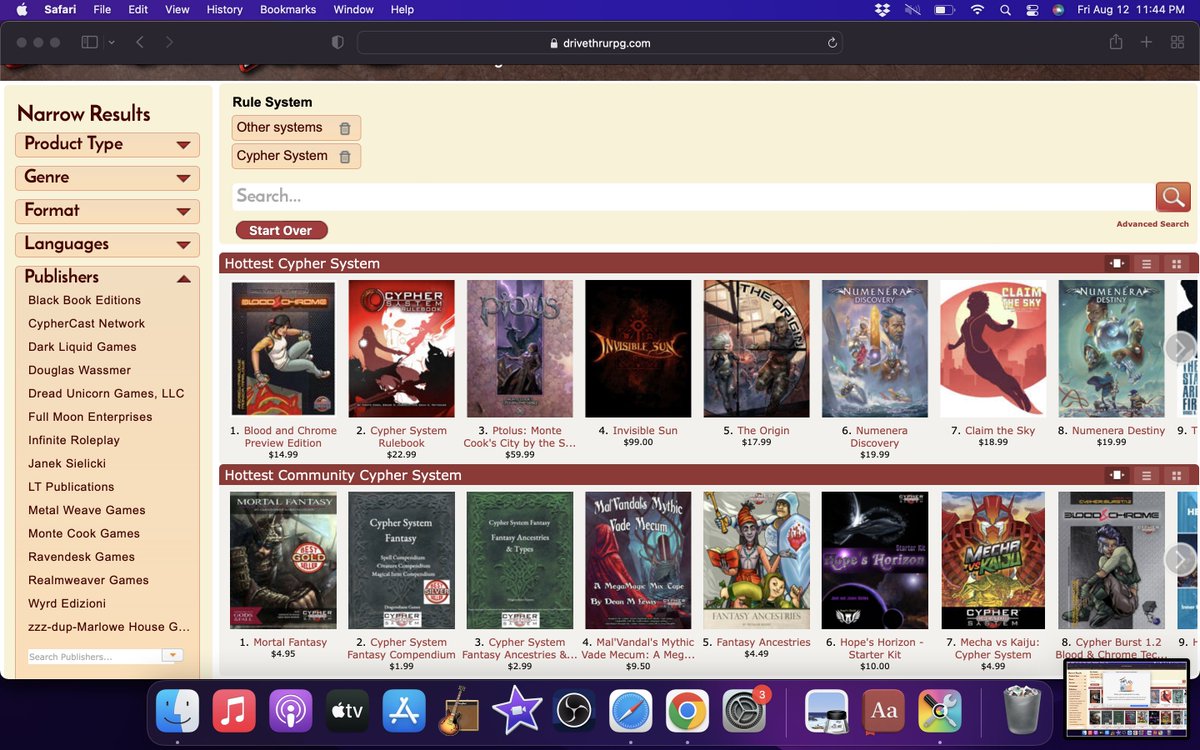
Task: Open Dropbox from the menu bar
Action: (x=882, y=10)
